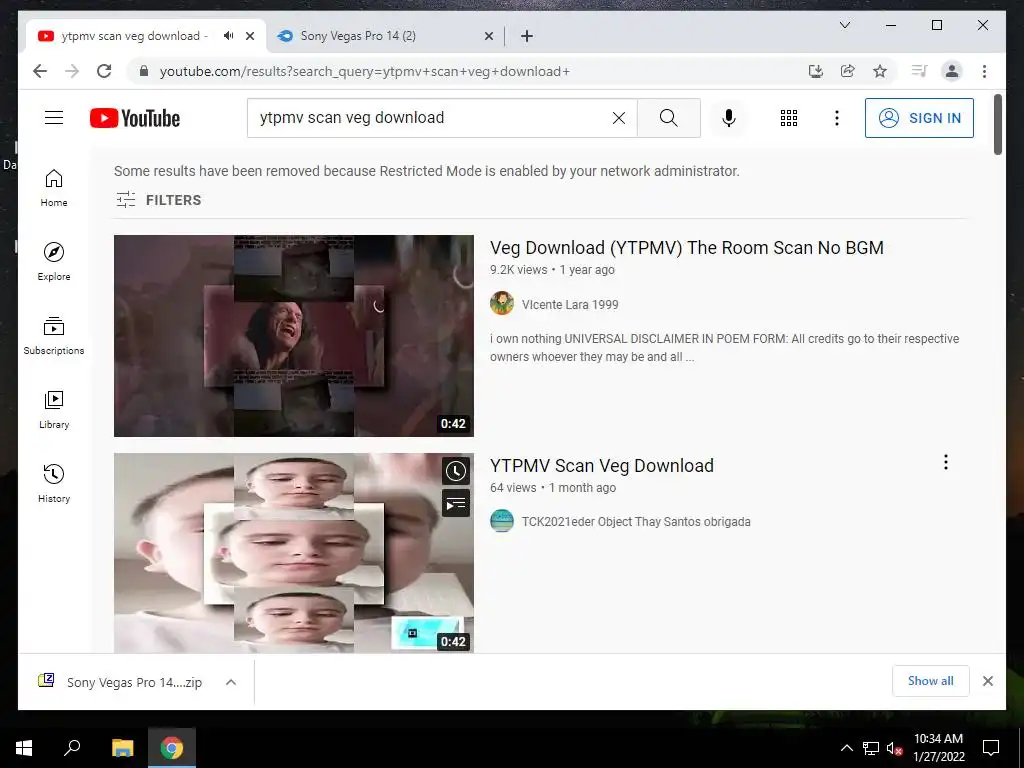Share this page from the address bar
This screenshot has height=768, width=1024.
click(x=848, y=71)
